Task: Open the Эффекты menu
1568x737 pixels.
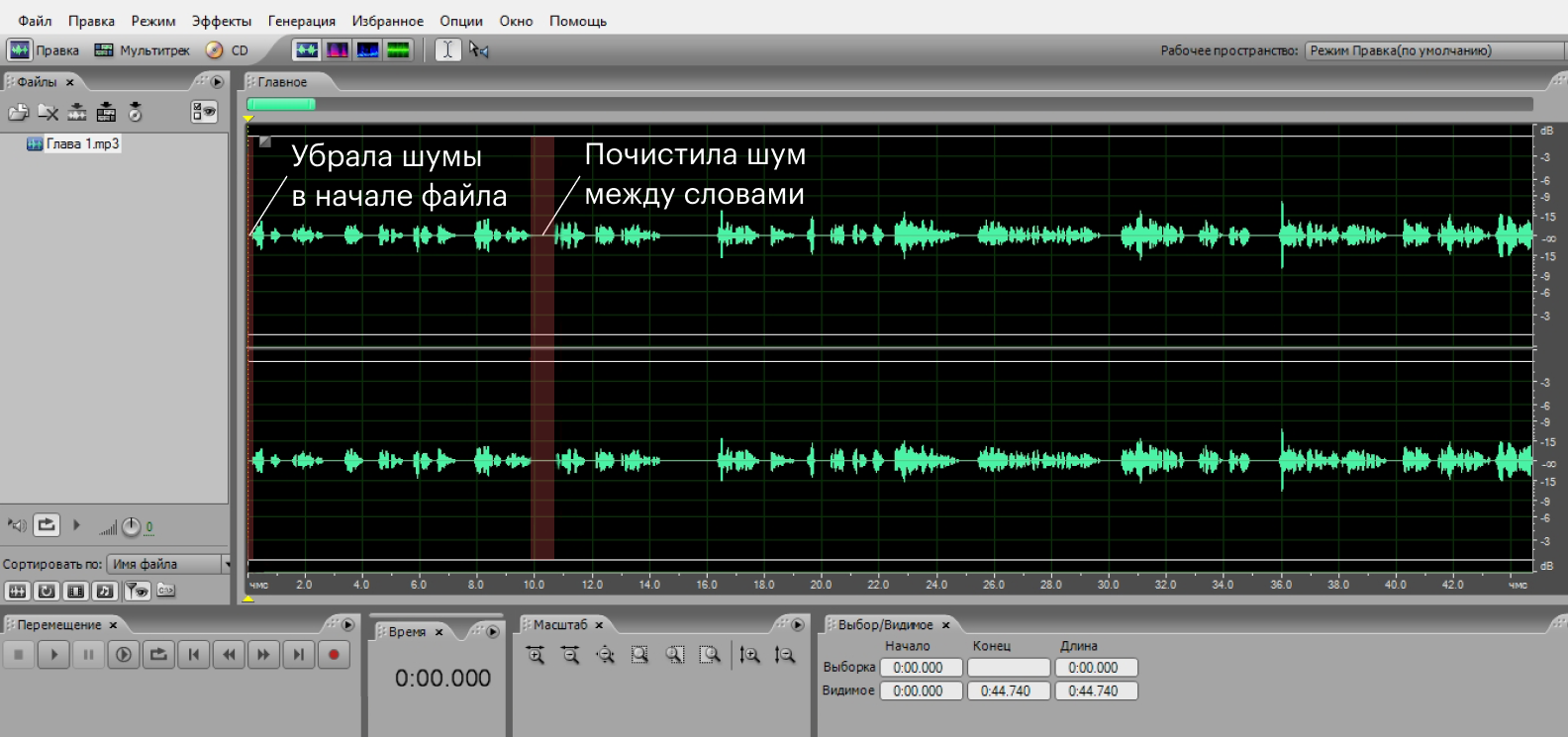Action: [222, 21]
